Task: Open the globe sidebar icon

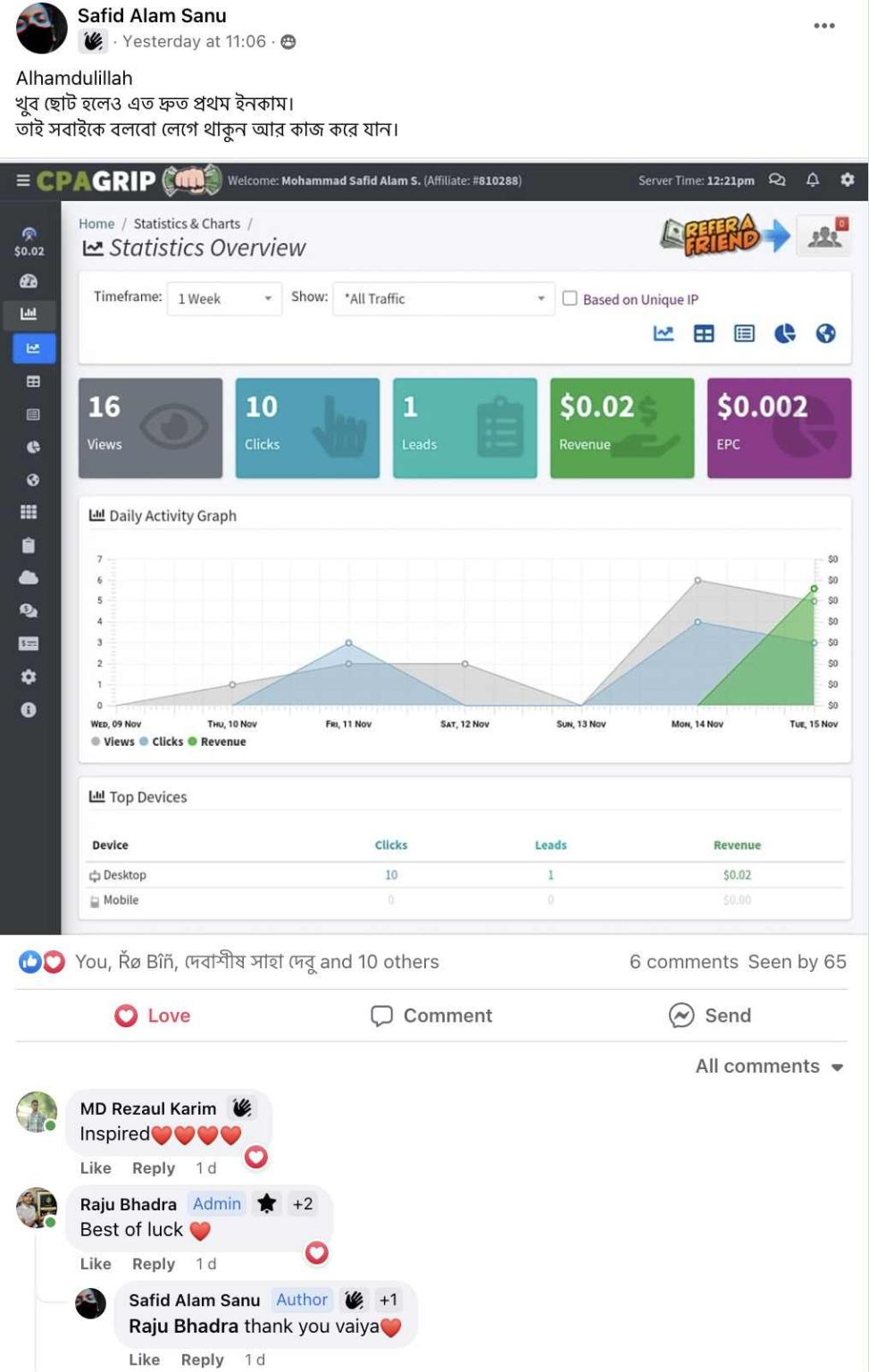Action: (33, 480)
